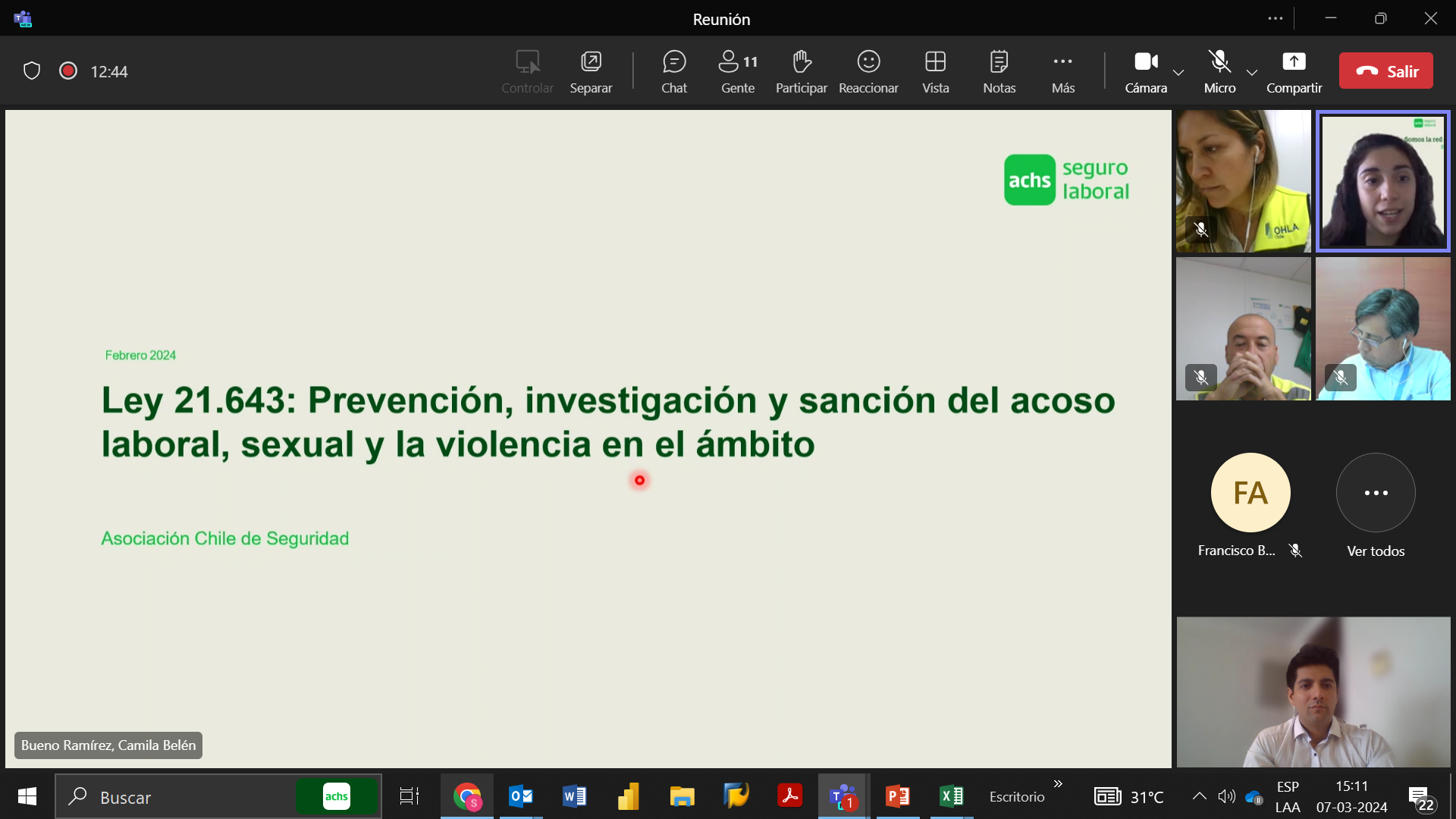1456x819 pixels.
Task: Expand the microphone options chevron
Action: click(x=1252, y=74)
